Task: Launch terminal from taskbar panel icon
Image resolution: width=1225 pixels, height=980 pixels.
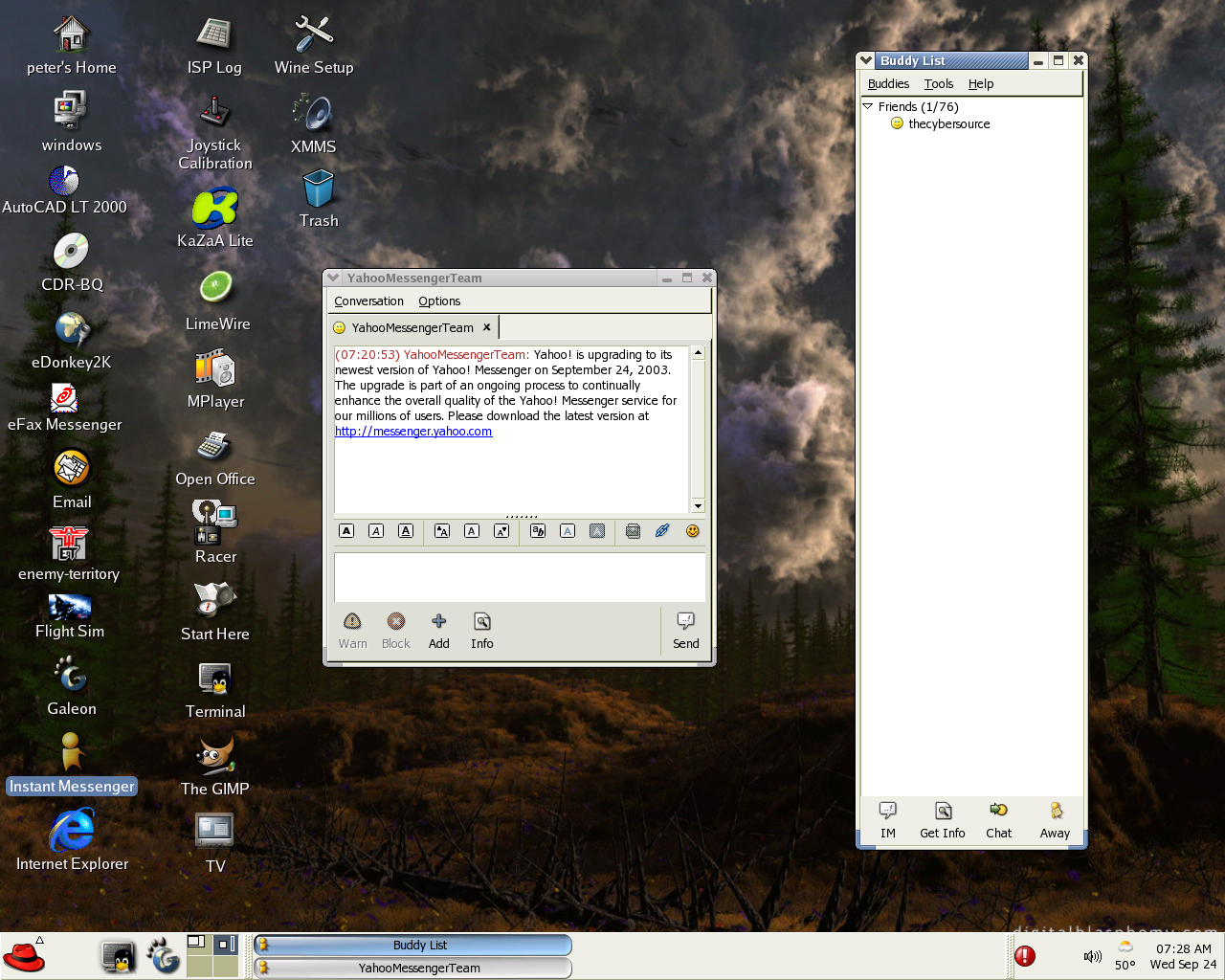Action: click(x=119, y=956)
